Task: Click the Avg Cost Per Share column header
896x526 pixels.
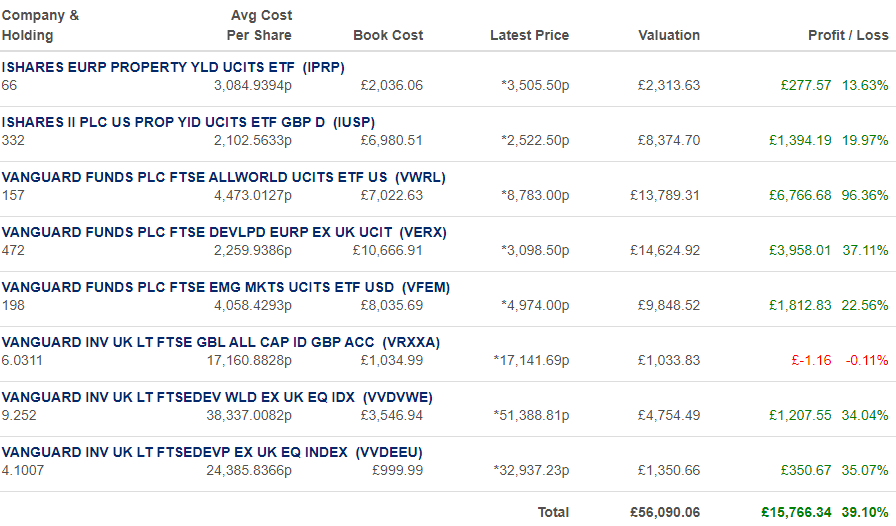Action: (259, 25)
